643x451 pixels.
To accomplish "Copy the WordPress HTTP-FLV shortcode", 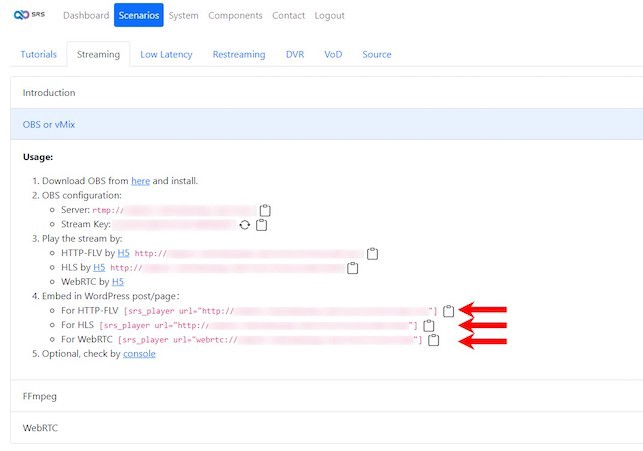I will (449, 311).
